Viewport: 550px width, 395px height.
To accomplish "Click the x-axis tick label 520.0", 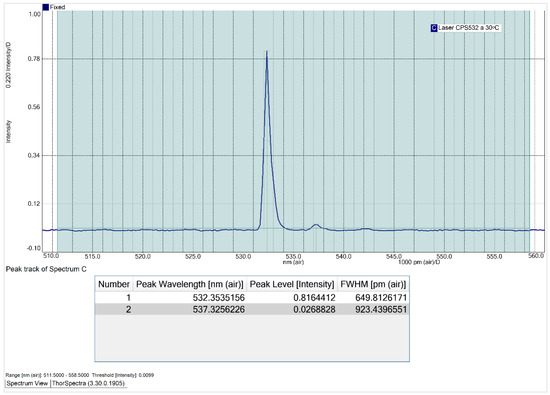I will point(143,256).
